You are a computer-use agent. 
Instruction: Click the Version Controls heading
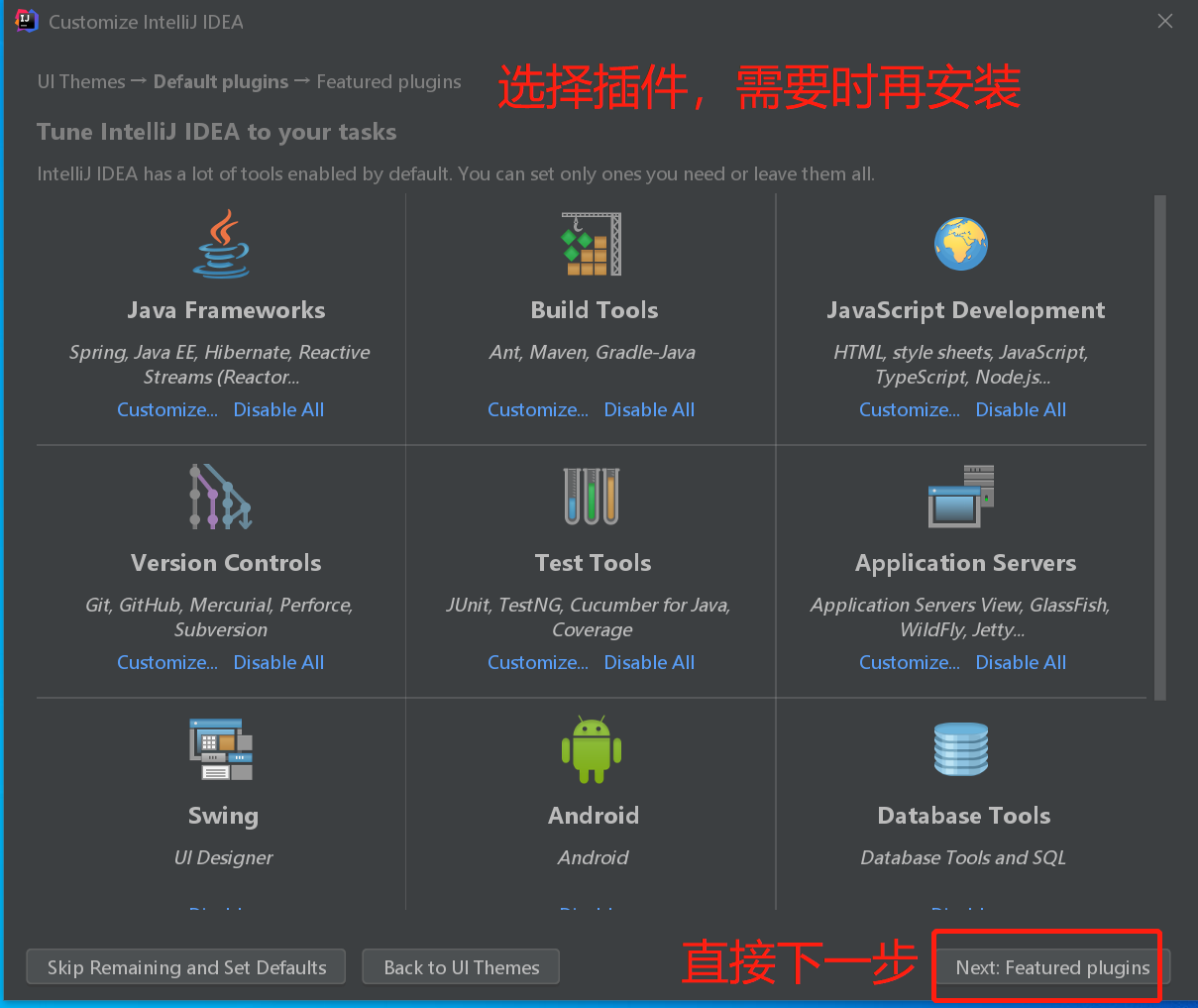pyautogui.click(x=226, y=563)
